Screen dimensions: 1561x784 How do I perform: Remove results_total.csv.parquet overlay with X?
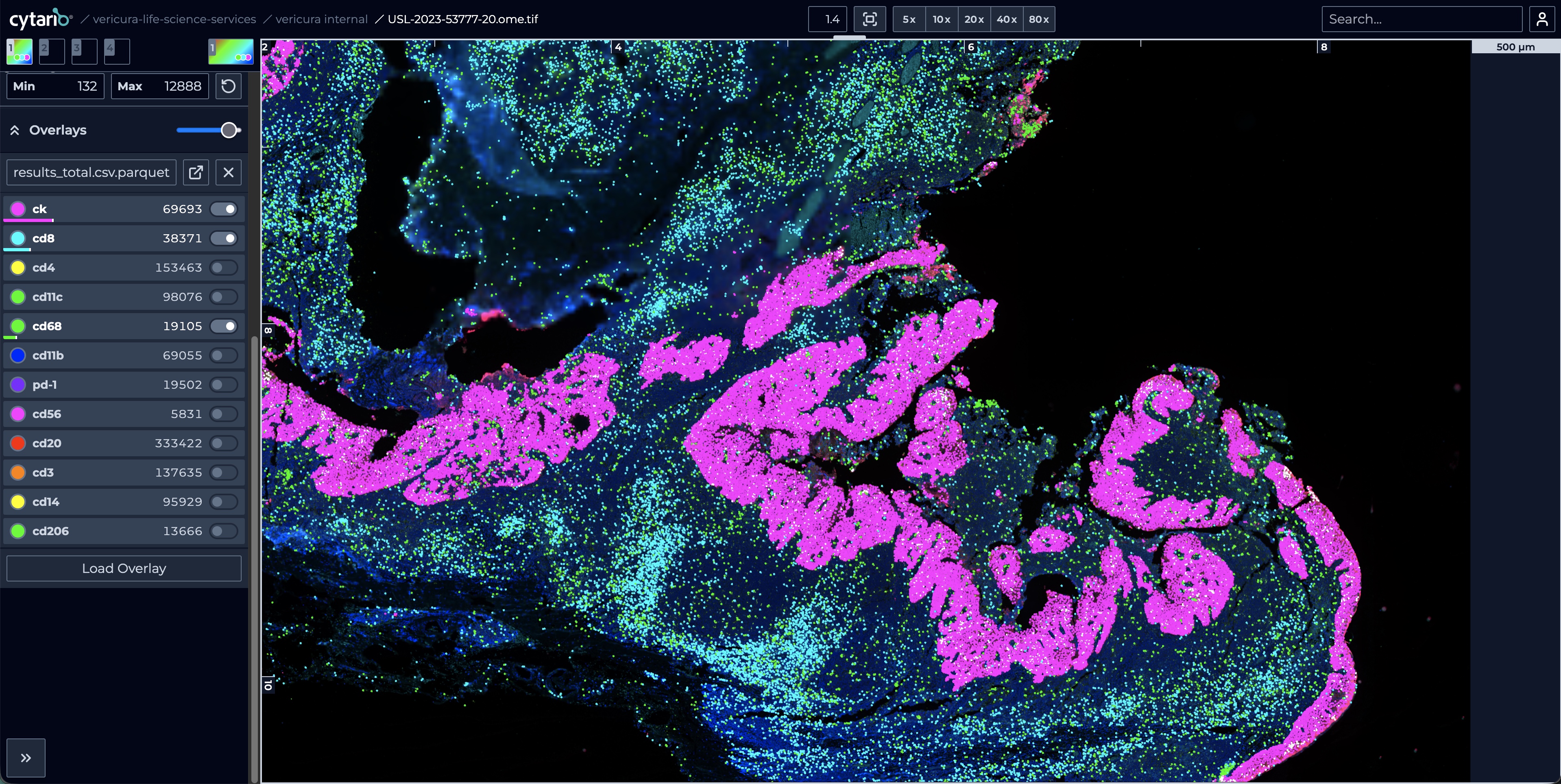[229, 172]
